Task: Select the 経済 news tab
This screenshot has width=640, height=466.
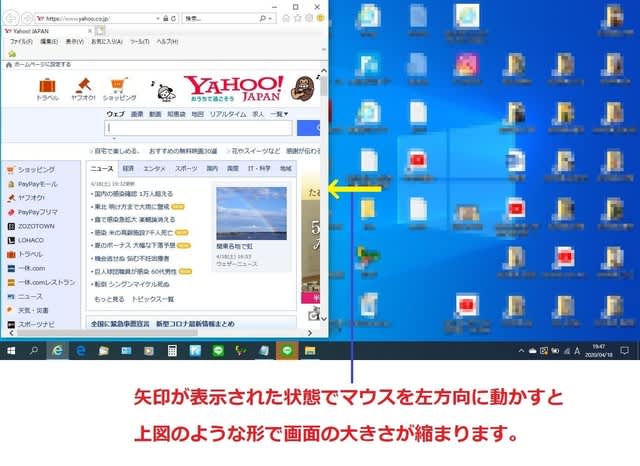Action: (128, 169)
